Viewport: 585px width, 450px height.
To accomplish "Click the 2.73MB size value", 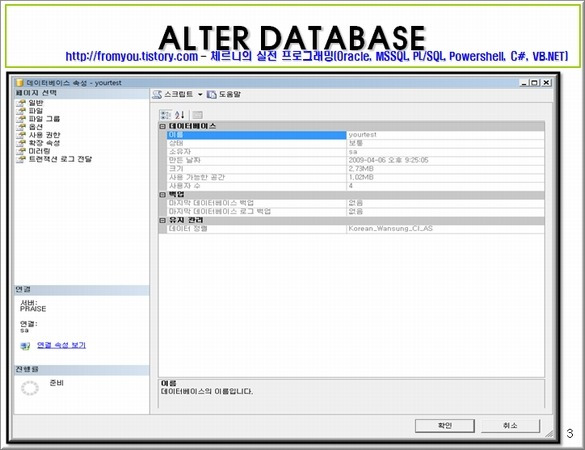I will coord(361,169).
